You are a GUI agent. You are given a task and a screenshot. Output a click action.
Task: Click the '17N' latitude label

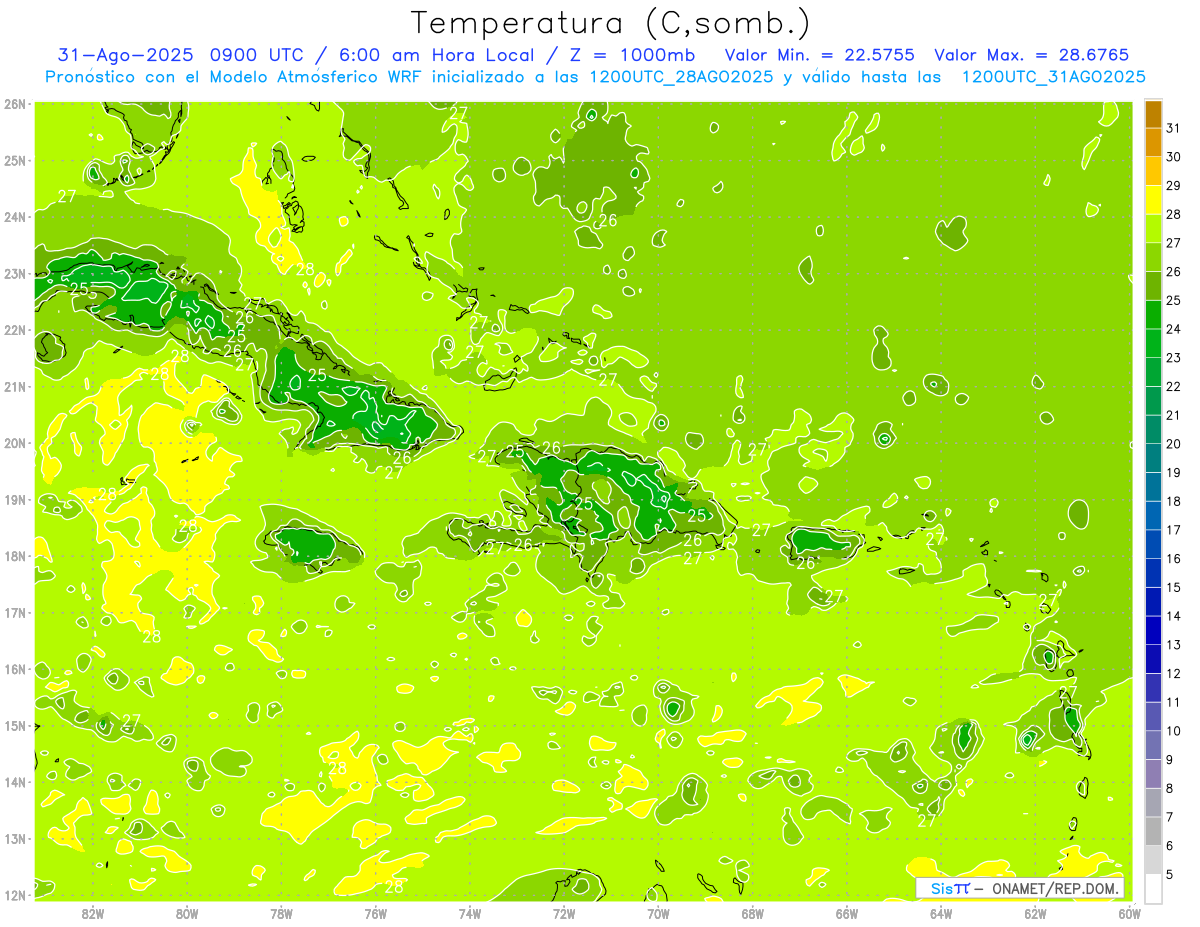(x=15, y=612)
